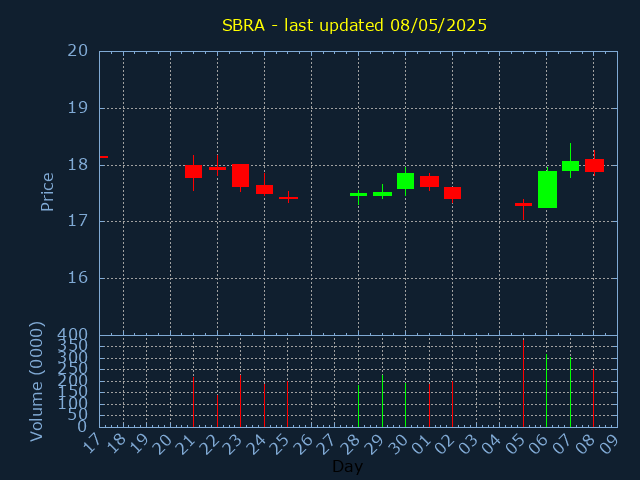The width and height of the screenshot is (640, 480).
Task: Click the red volume bar for day 01
Action: coord(429,405)
